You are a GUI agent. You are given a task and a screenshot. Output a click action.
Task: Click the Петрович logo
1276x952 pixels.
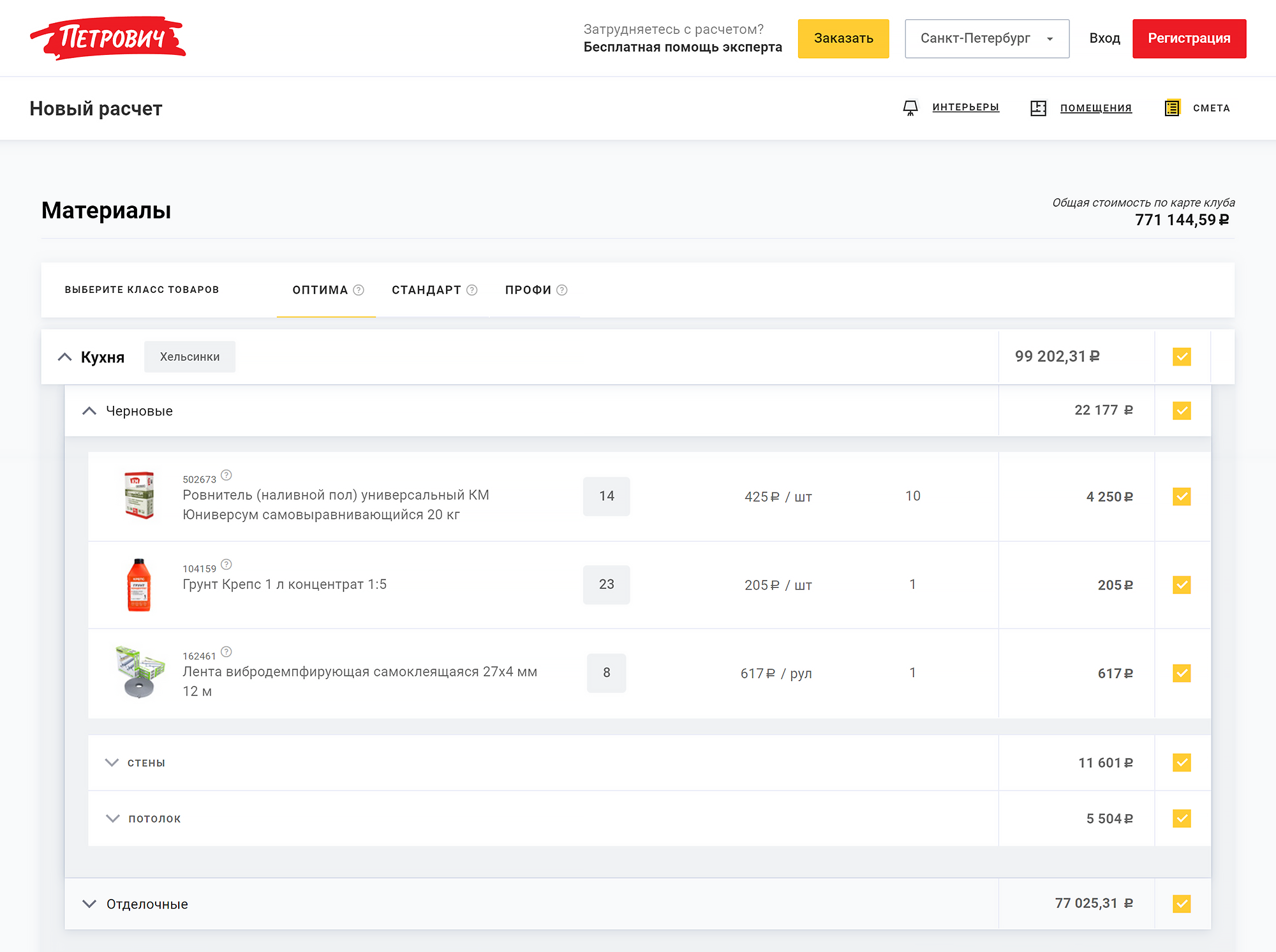(108, 38)
